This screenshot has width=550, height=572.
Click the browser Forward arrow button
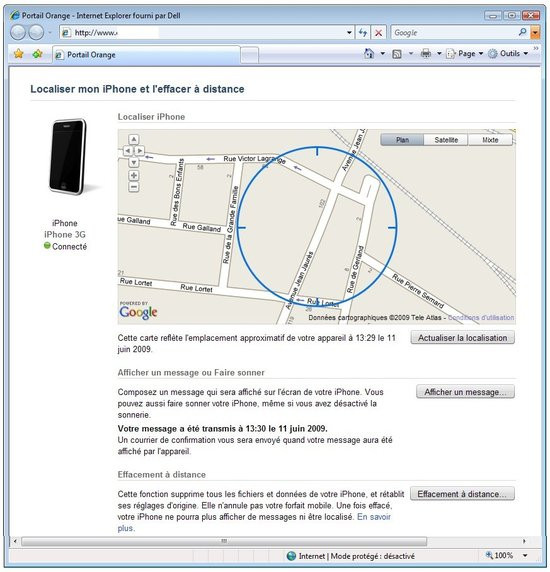click(36, 32)
